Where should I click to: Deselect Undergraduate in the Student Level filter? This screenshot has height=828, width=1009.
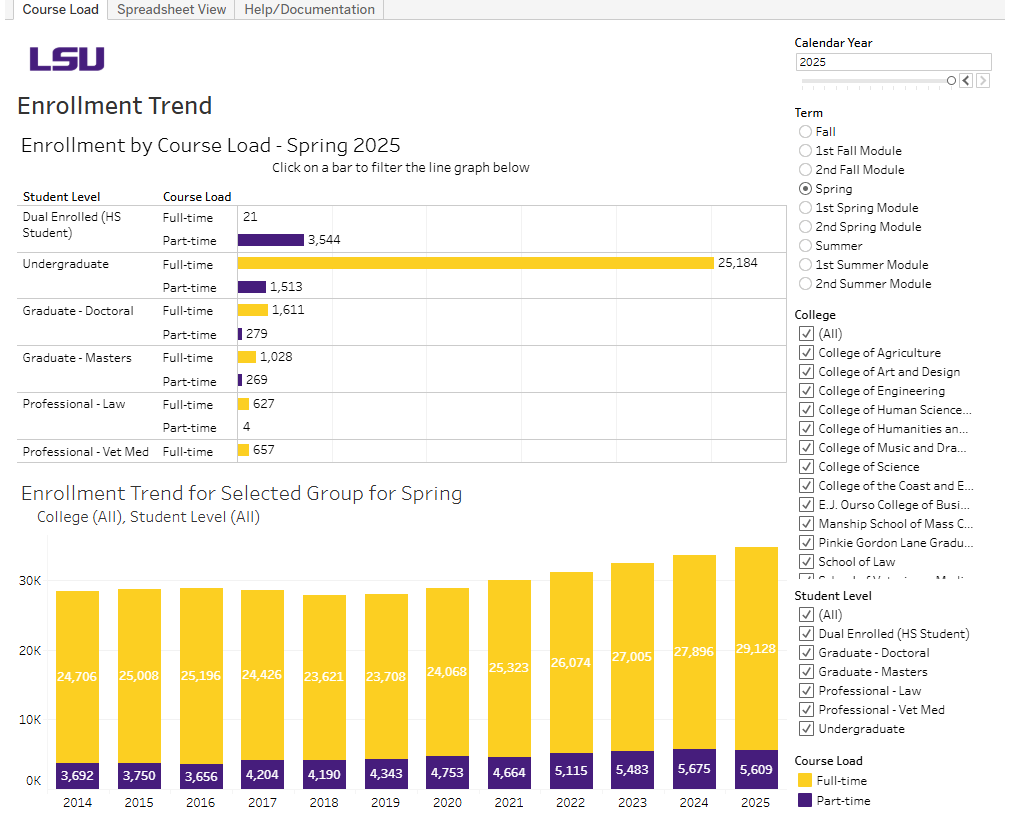coord(806,728)
